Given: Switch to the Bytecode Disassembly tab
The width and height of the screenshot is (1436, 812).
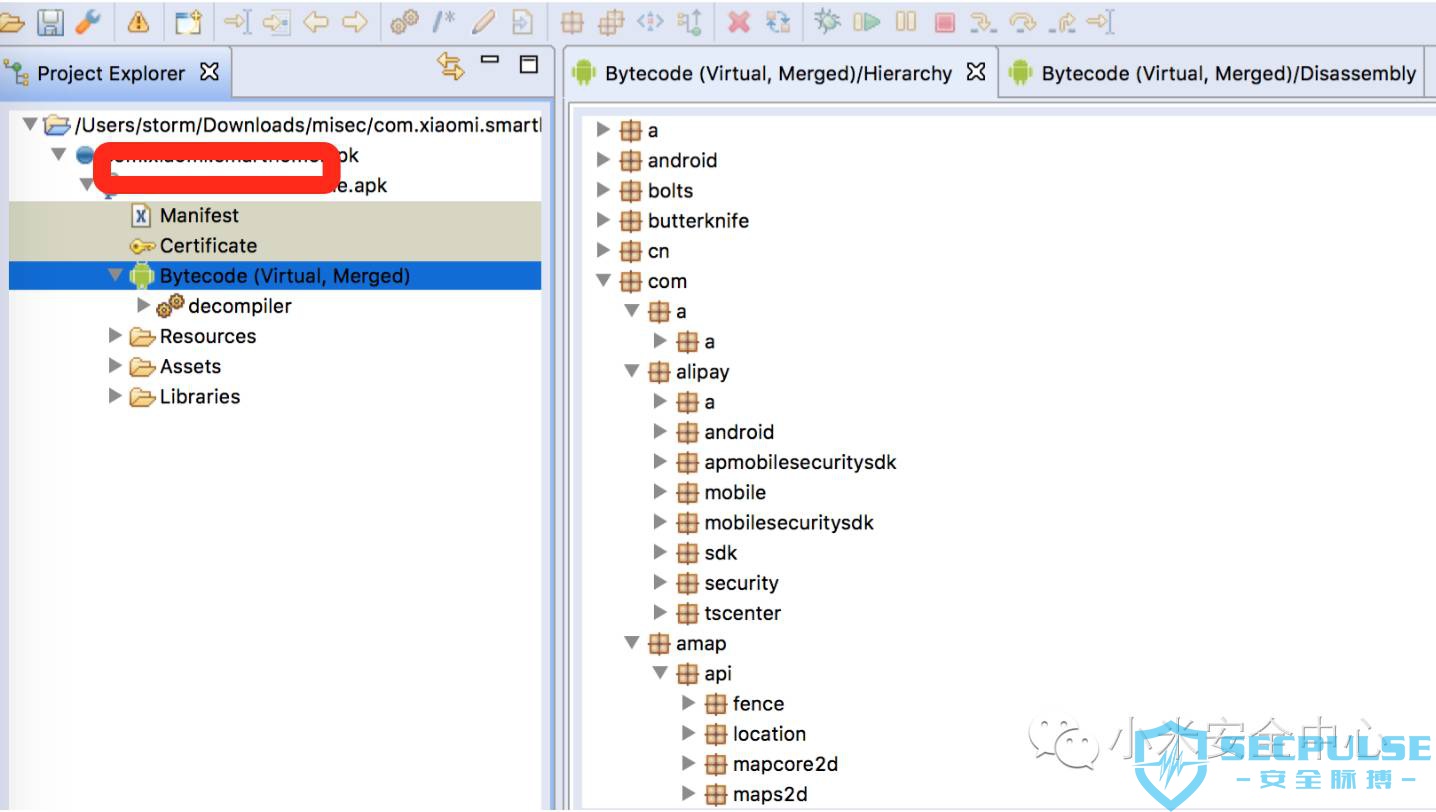Looking at the screenshot, I should 1212,73.
